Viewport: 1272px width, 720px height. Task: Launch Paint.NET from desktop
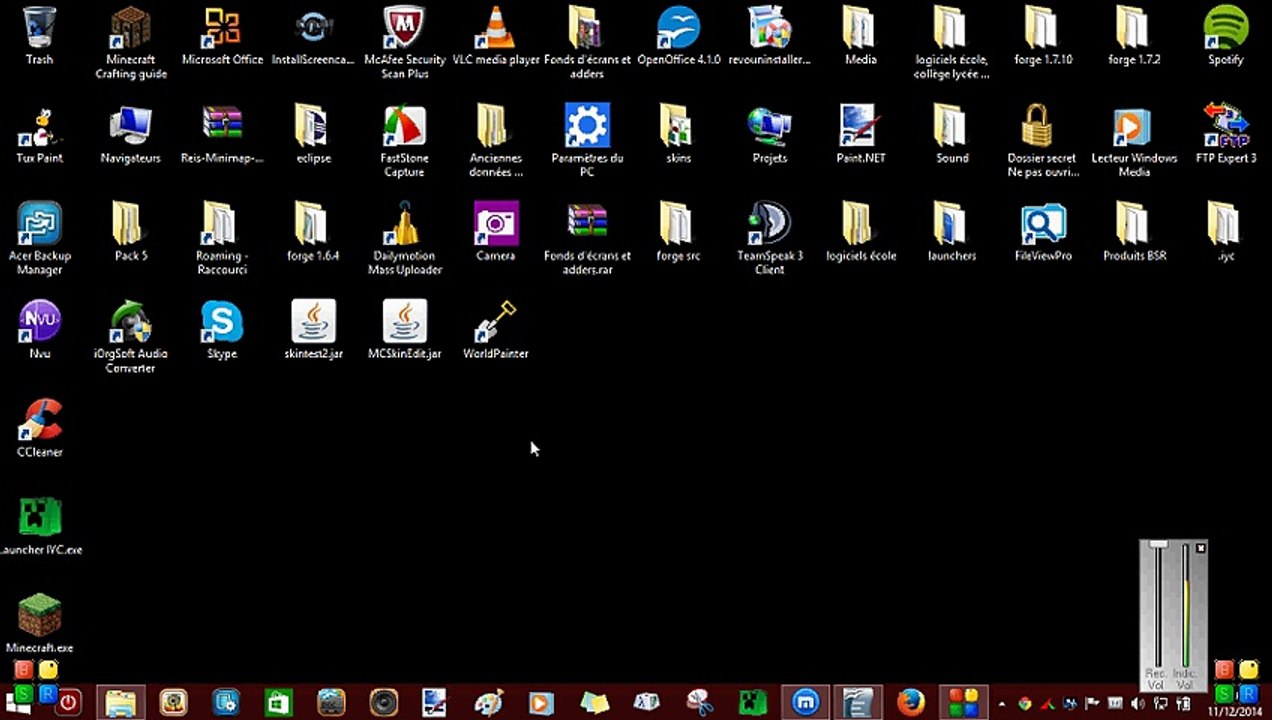click(861, 135)
